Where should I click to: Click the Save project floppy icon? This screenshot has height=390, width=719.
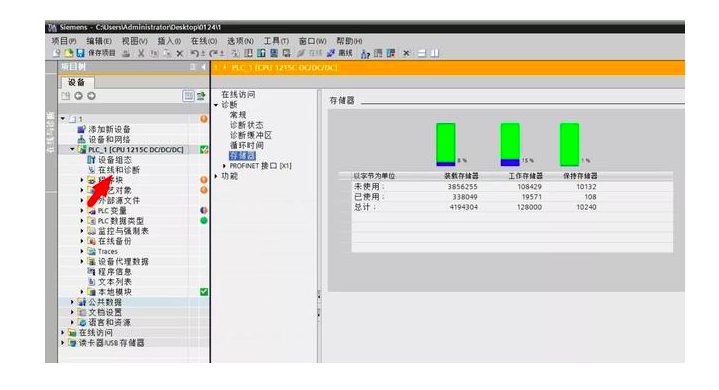tap(80, 53)
